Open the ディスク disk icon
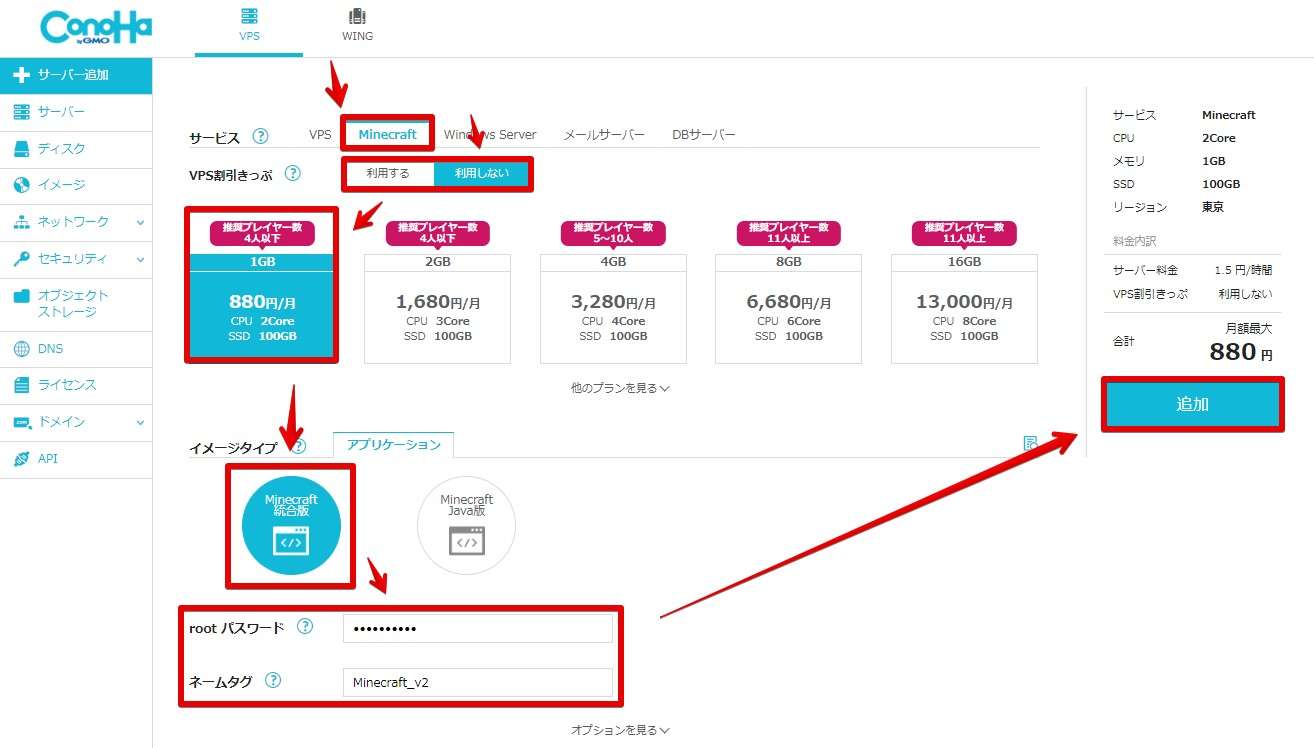 21,148
